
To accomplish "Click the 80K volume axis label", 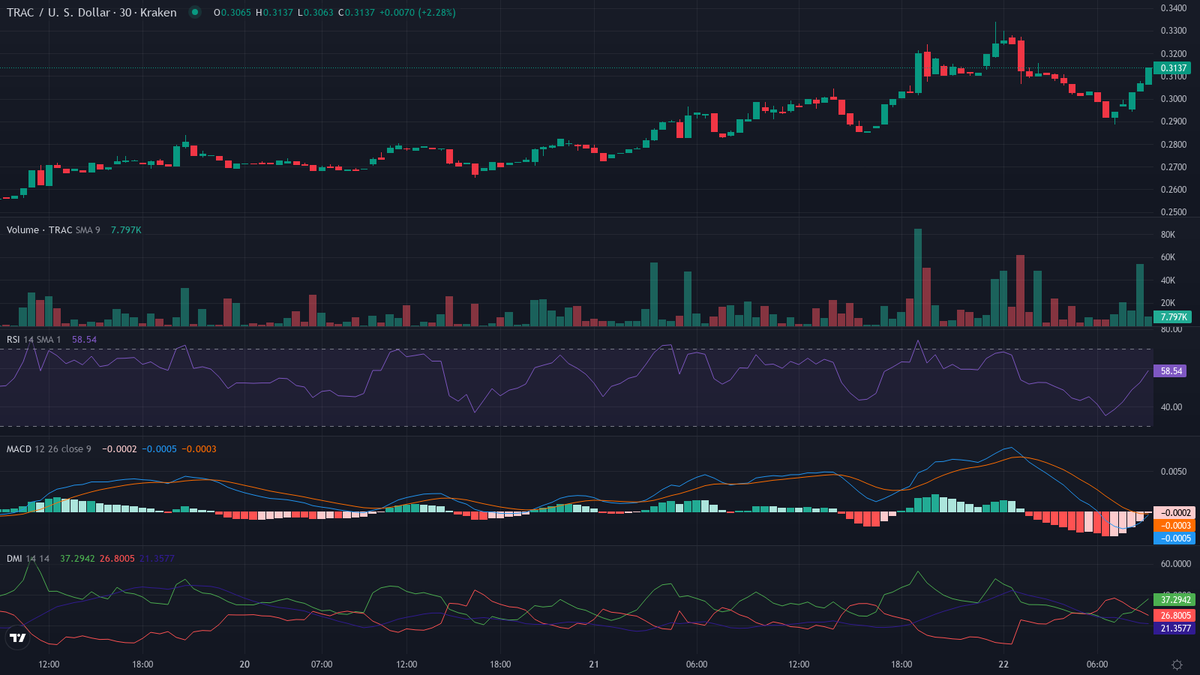I will pos(1167,235).
